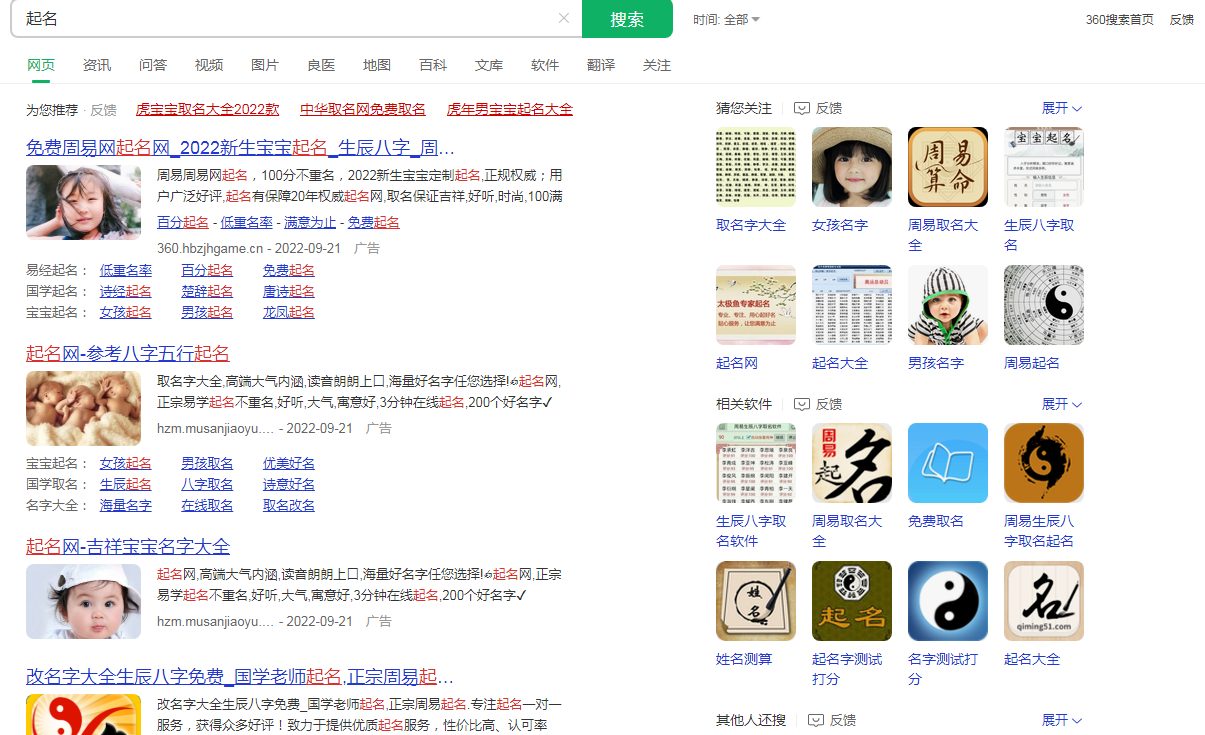Switch to the 图片 tab
The width and height of the screenshot is (1205, 735).
265,65
